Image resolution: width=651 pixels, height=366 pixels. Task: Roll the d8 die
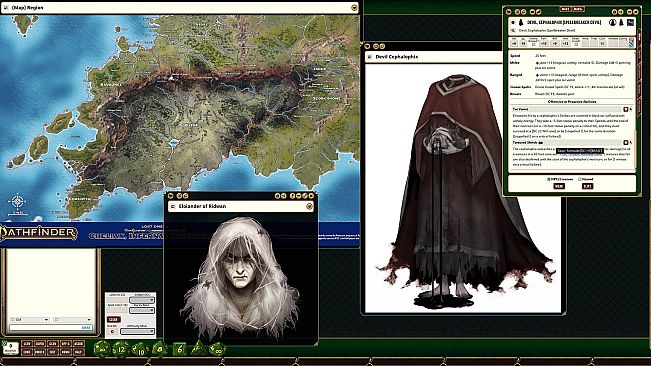(x=159, y=349)
